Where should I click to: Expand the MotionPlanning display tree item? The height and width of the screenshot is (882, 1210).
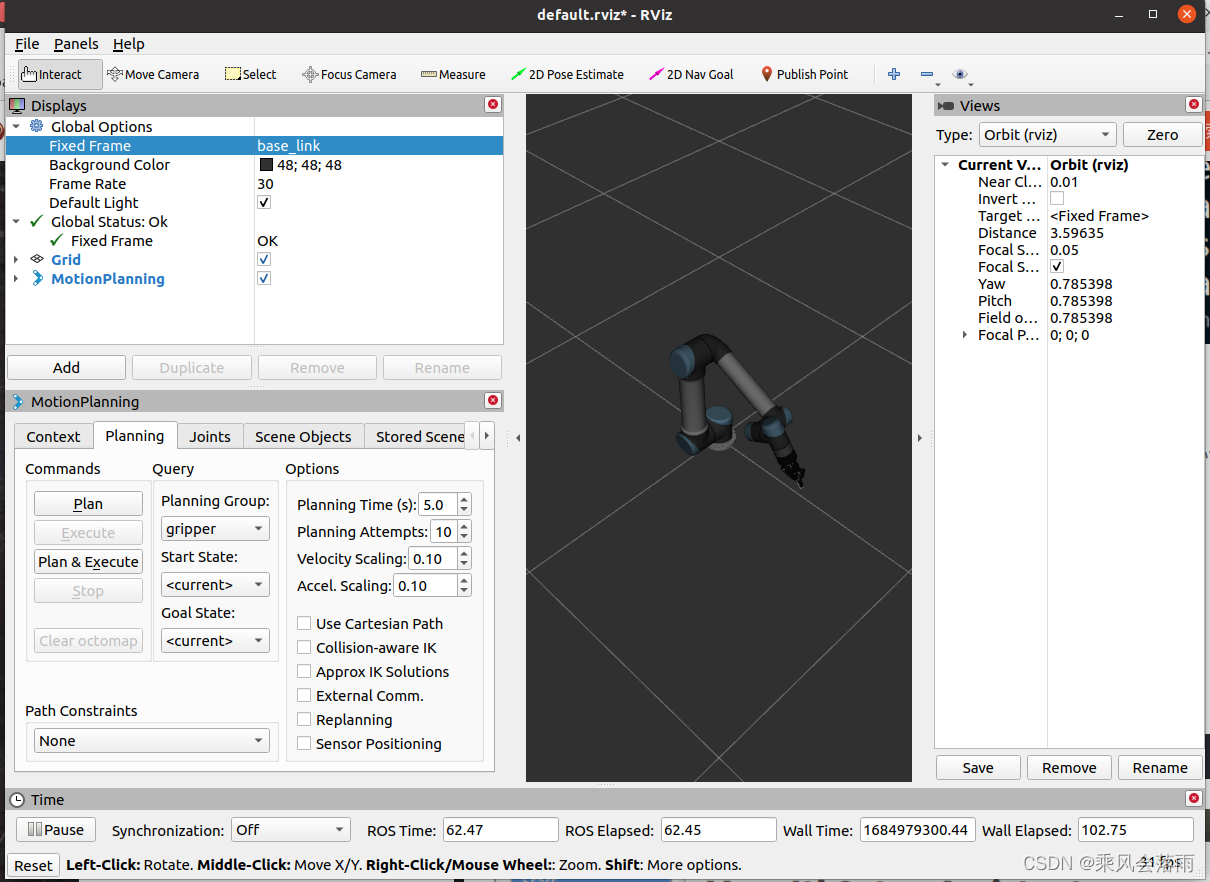(x=17, y=279)
